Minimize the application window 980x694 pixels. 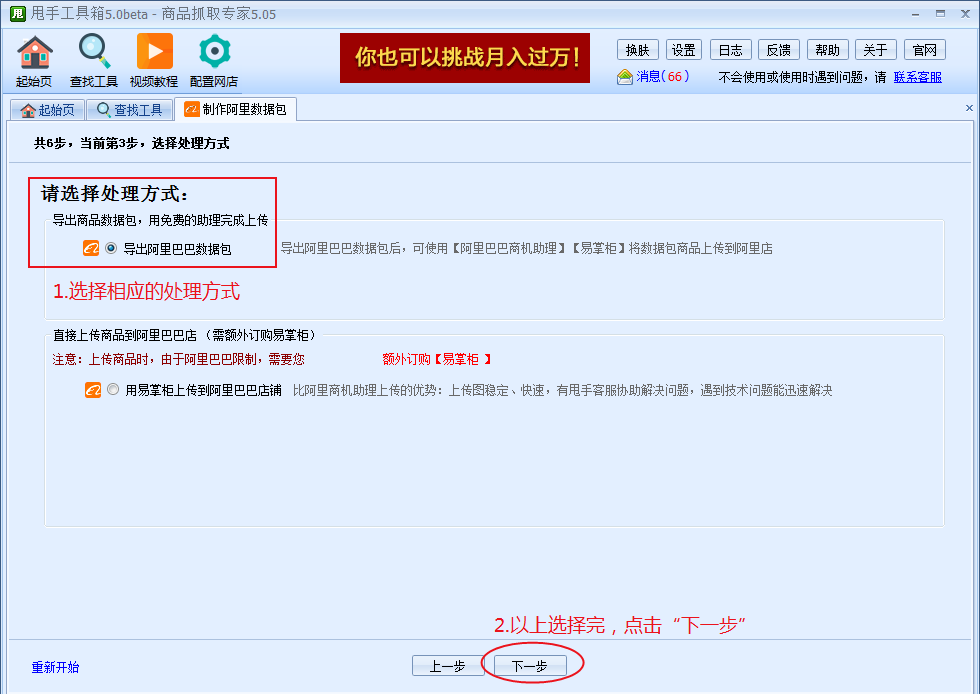pyautogui.click(x=916, y=14)
